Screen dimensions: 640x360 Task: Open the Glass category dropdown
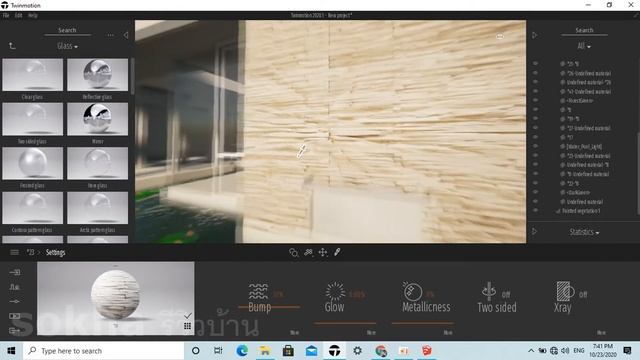coord(67,46)
